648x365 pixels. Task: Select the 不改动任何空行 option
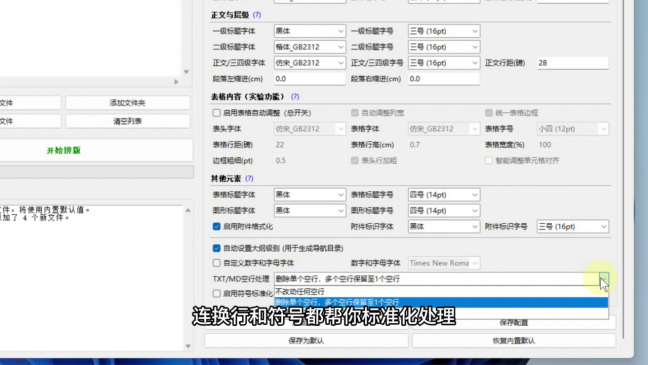(x=441, y=291)
